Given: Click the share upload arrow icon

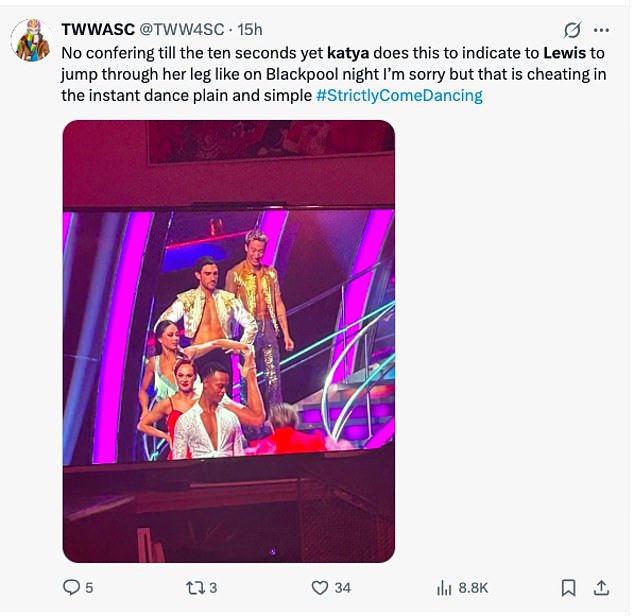Looking at the screenshot, I should point(602,588).
